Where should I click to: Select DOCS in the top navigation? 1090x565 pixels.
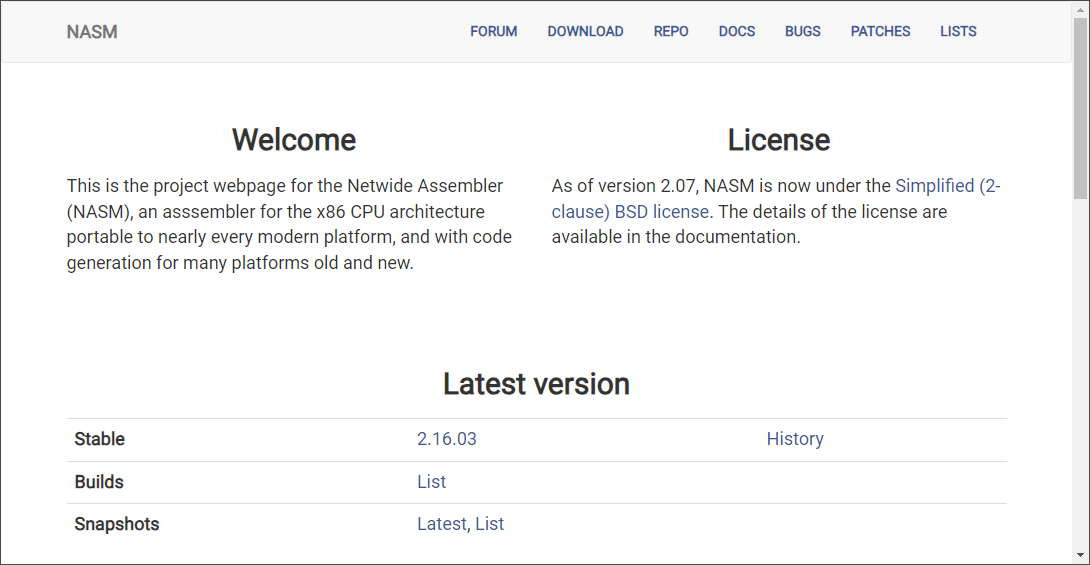pyautogui.click(x=737, y=32)
